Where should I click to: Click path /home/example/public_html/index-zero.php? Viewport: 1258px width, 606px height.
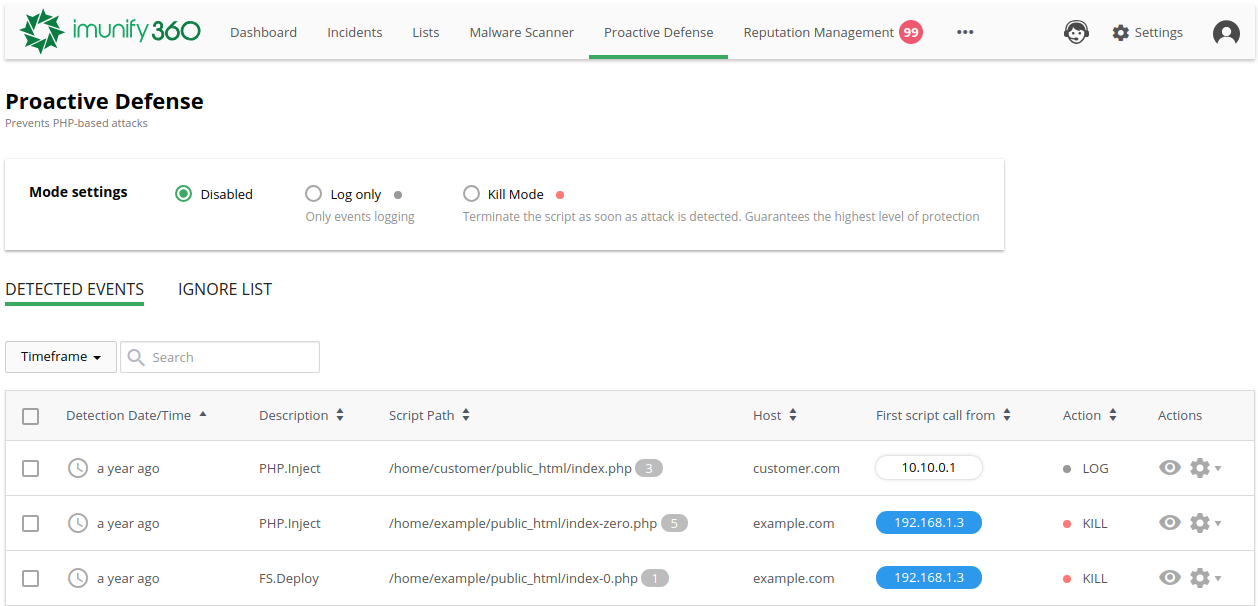pos(523,523)
